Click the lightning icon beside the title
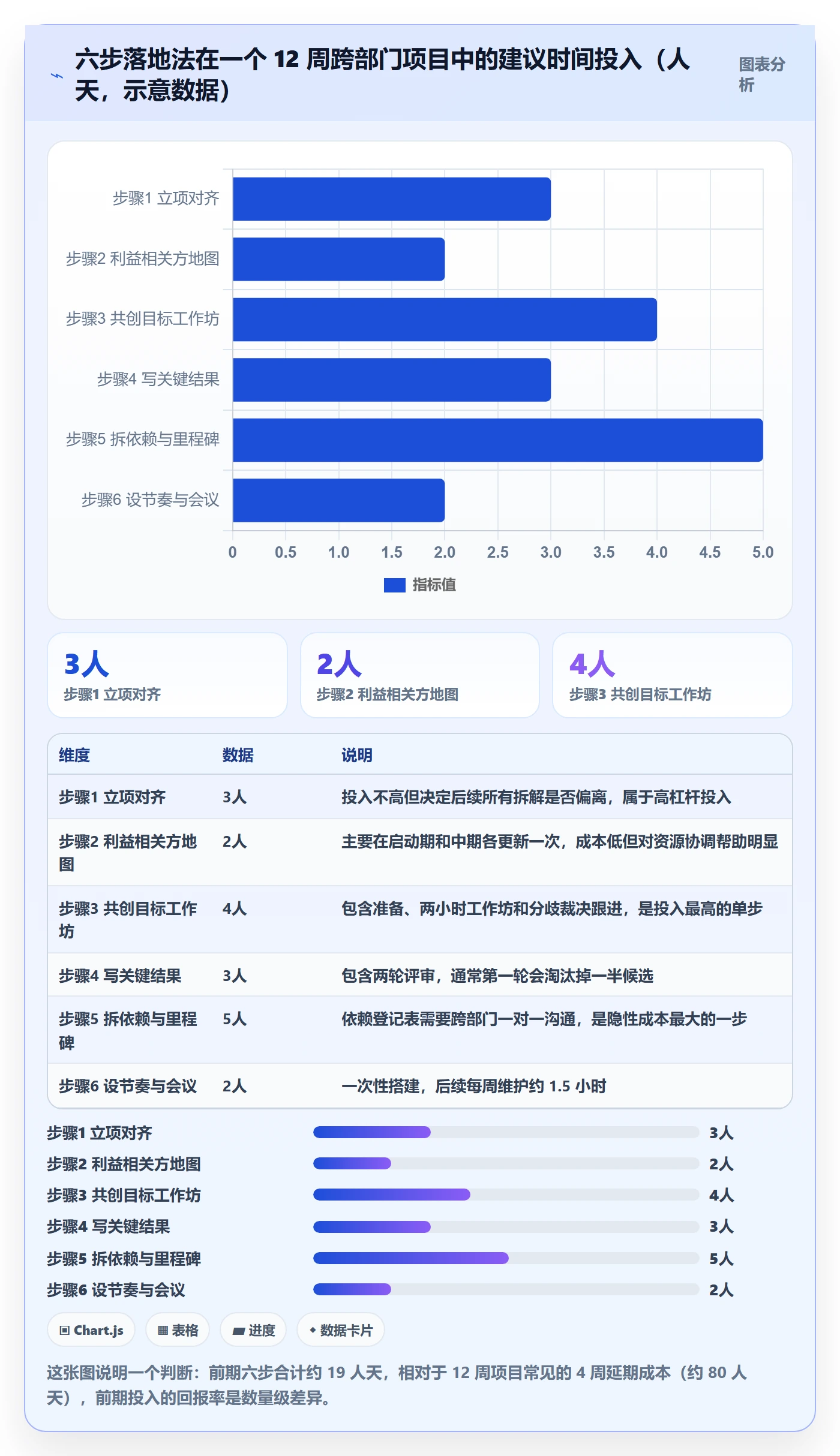This screenshot has width=840, height=1456. pos(57,76)
